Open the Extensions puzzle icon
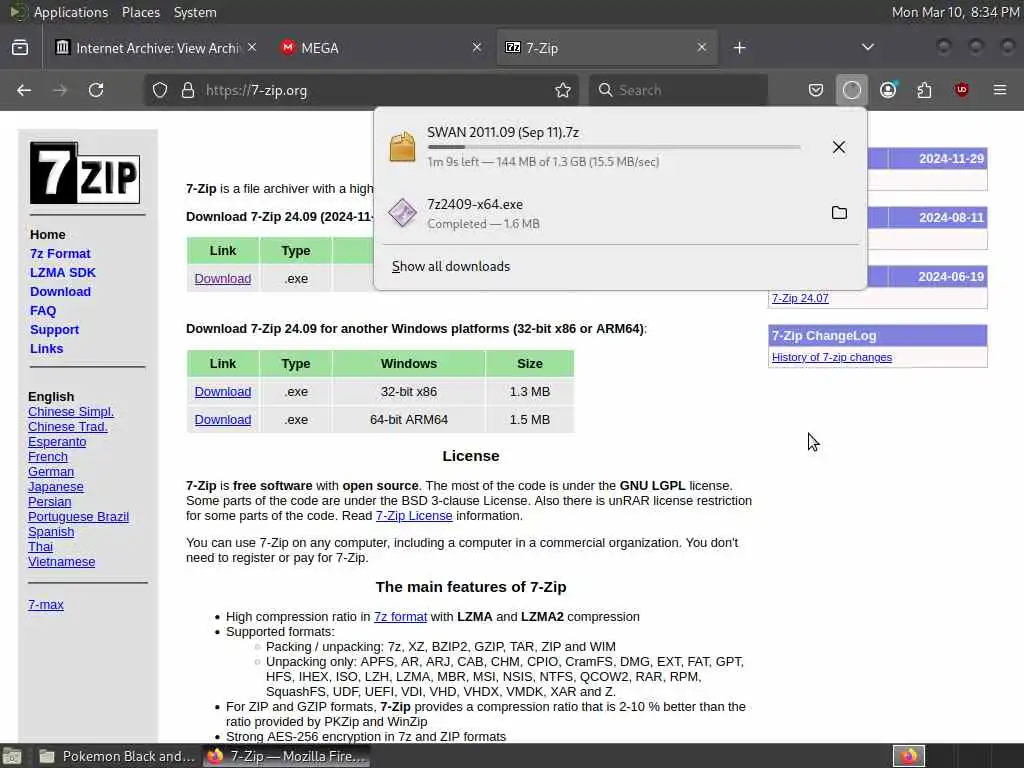Image resolution: width=1024 pixels, height=768 pixels. [924, 90]
